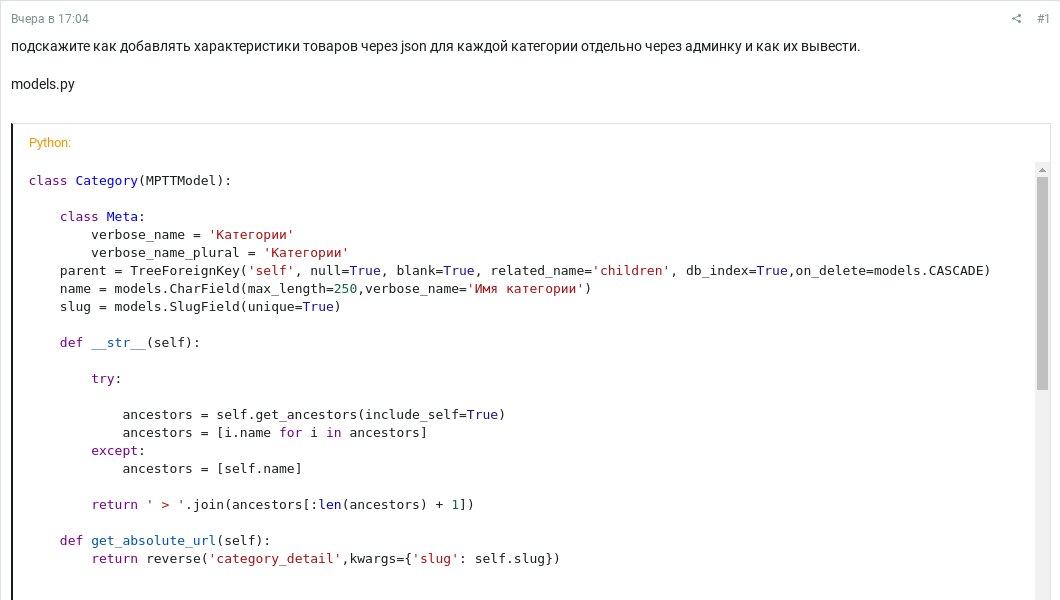Click the 'slug = models.SlugField(unique=True)' line
The height and width of the screenshot is (600, 1060).
pyautogui.click(x=200, y=307)
